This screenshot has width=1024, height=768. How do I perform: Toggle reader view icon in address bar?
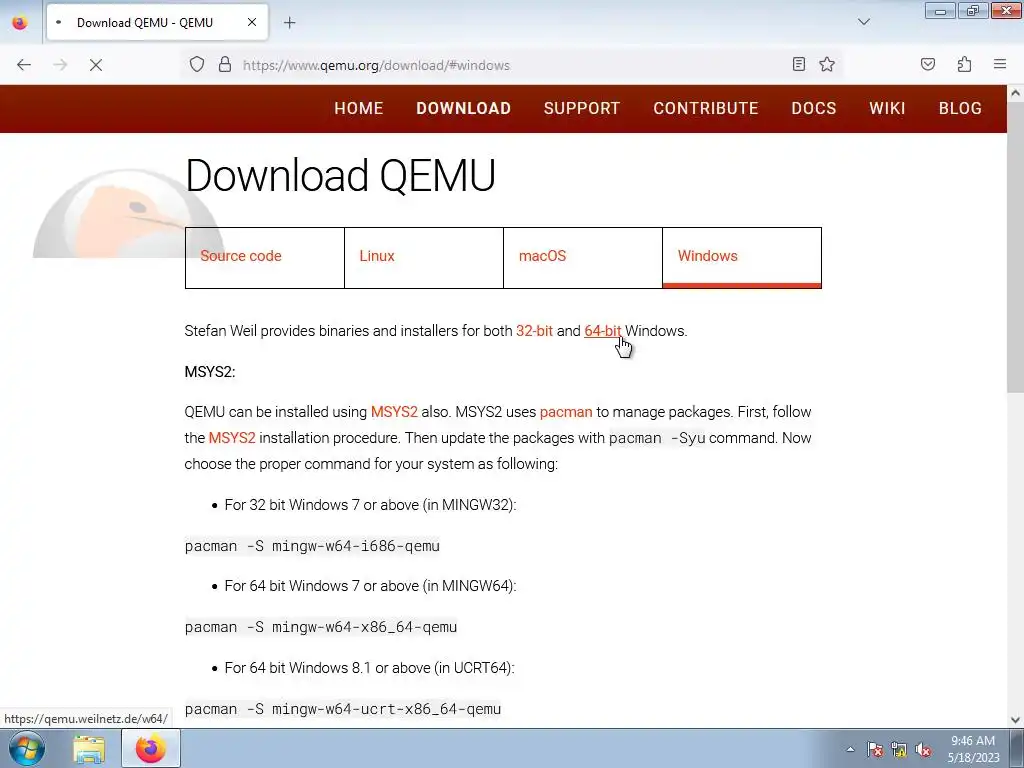coord(799,64)
